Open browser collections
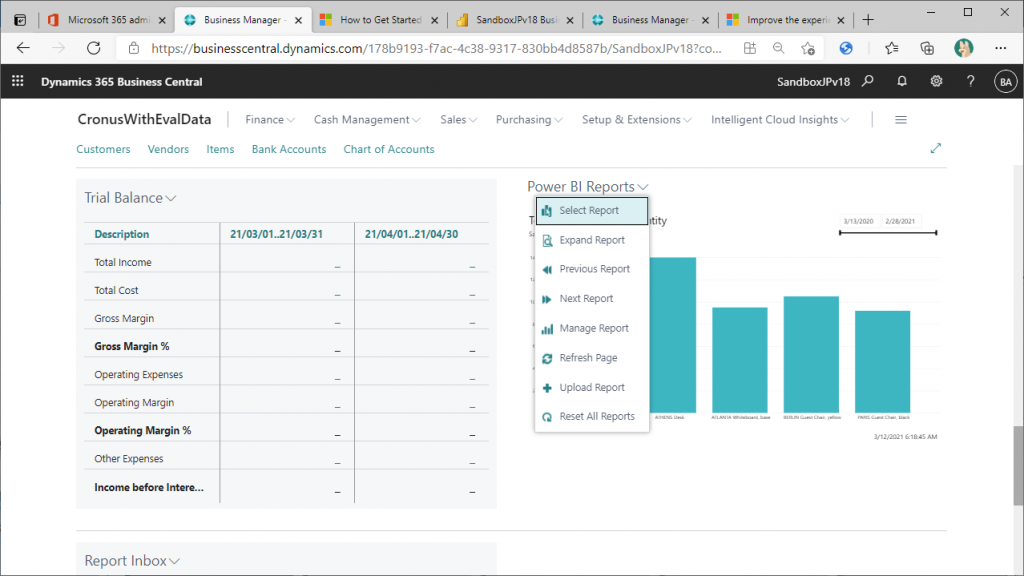The height and width of the screenshot is (576, 1024). pos(927,48)
